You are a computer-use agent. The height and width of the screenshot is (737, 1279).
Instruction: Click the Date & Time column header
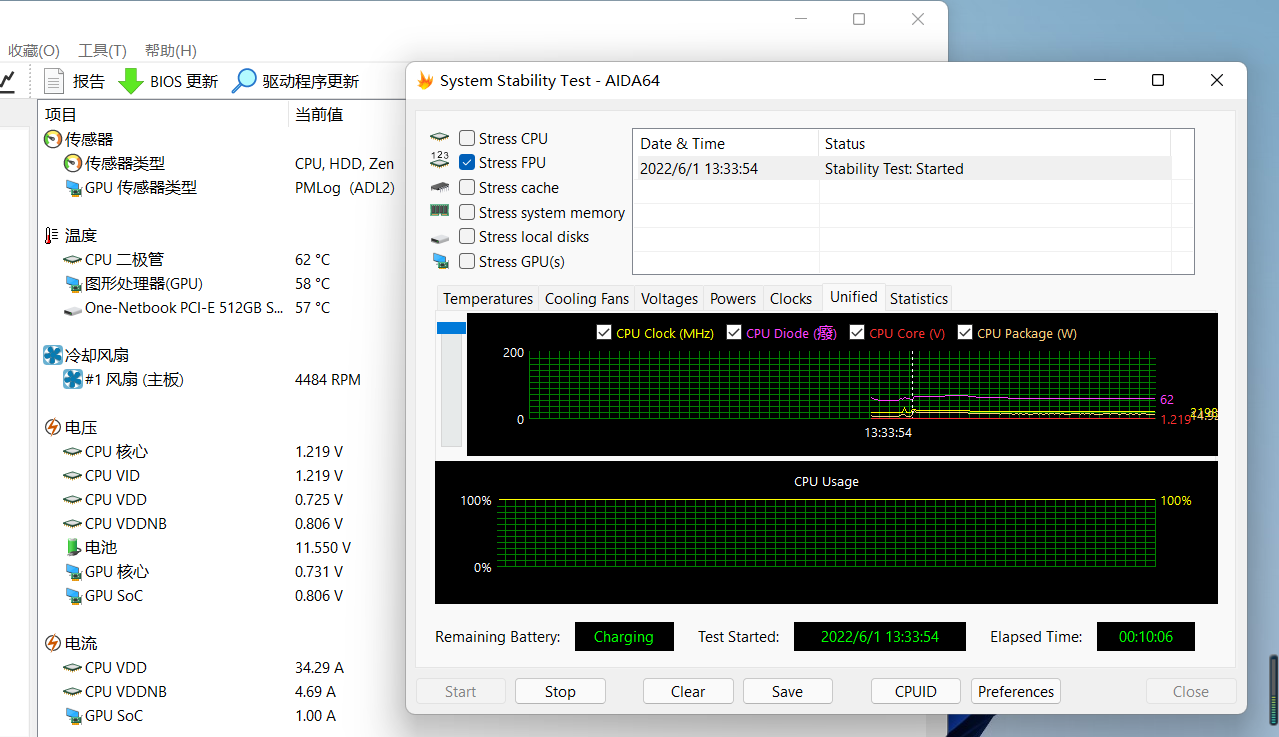(726, 143)
